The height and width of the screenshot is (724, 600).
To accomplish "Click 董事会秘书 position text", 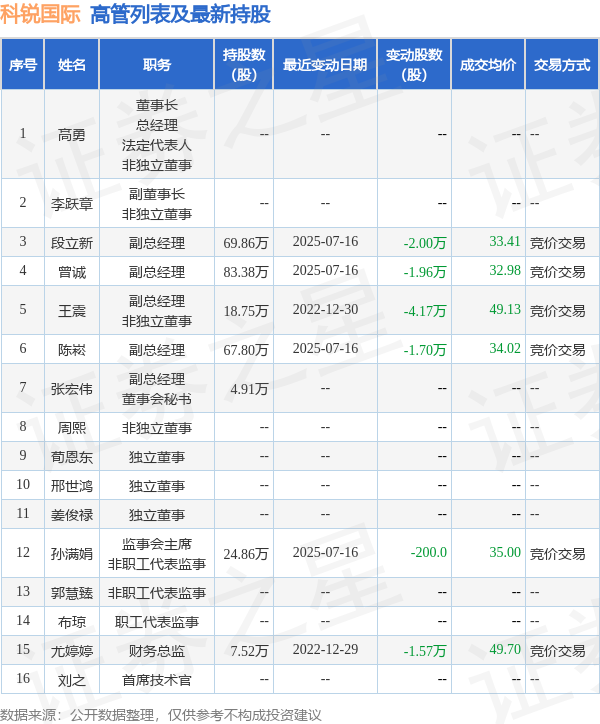I will click(157, 399).
